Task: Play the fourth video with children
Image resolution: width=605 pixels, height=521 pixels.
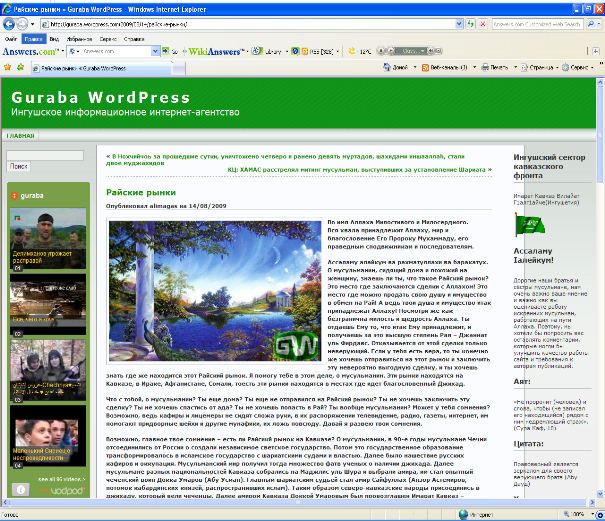Action: click(48, 436)
